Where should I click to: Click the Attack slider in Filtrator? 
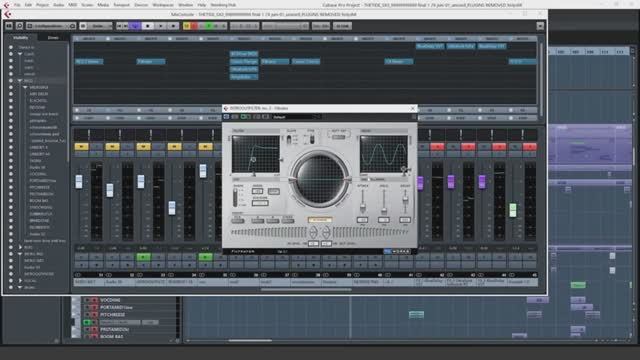point(362,202)
